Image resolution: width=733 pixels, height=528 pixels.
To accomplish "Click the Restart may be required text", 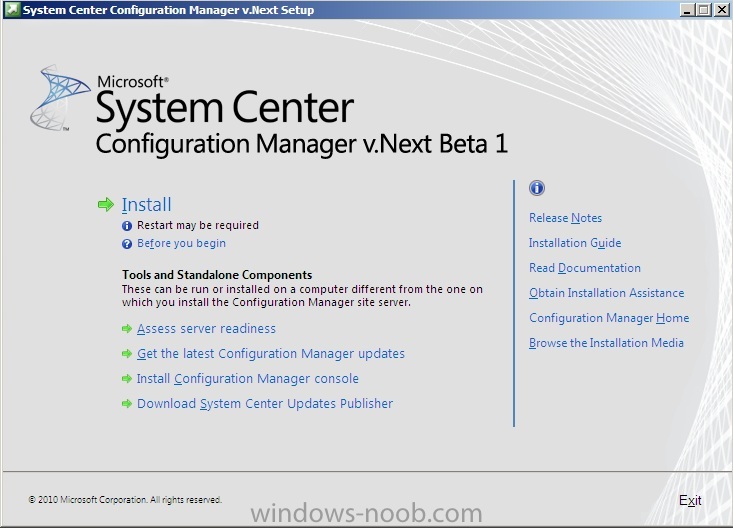I will point(197,225).
